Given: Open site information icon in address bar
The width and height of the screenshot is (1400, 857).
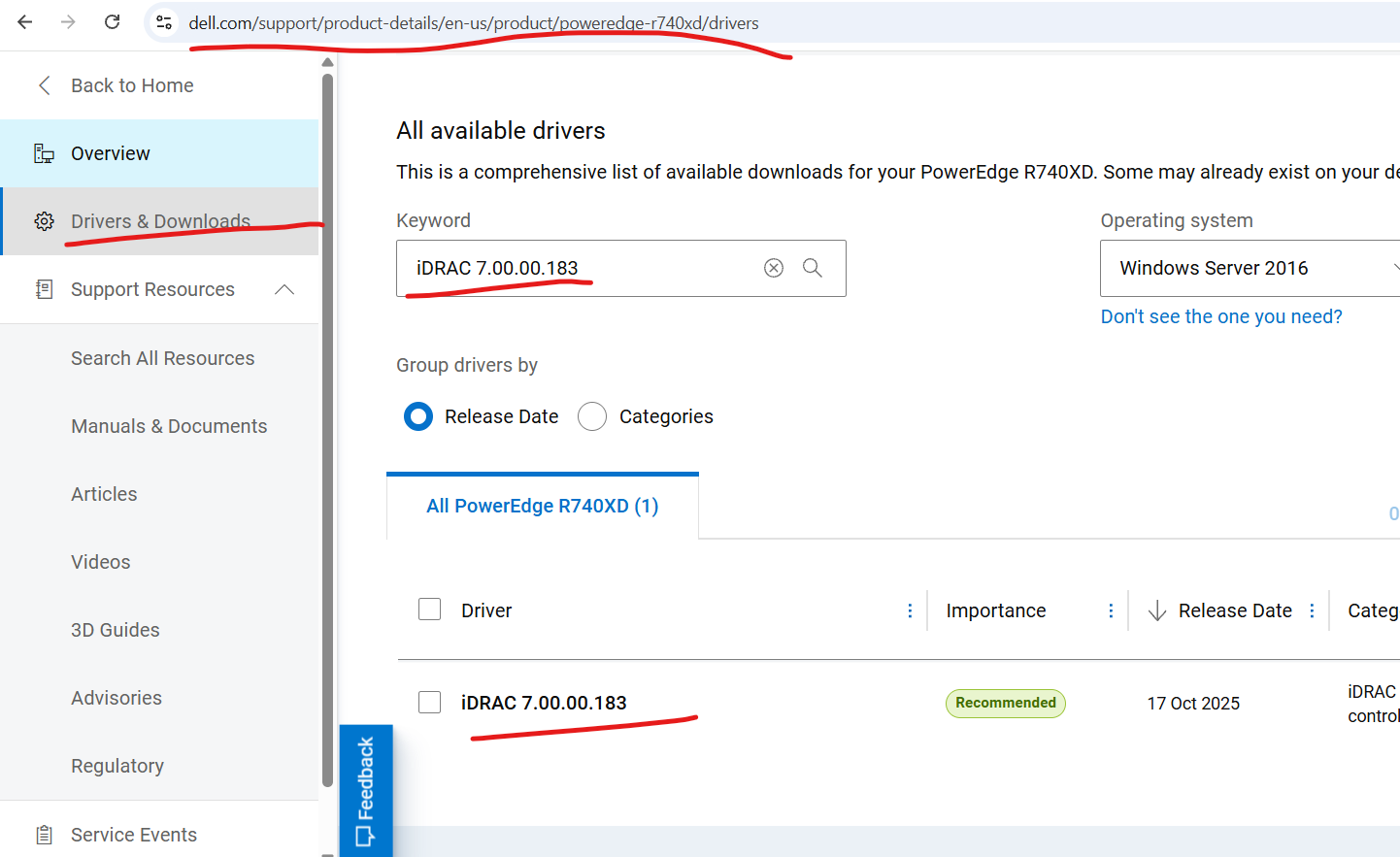Looking at the screenshot, I should tap(164, 22).
